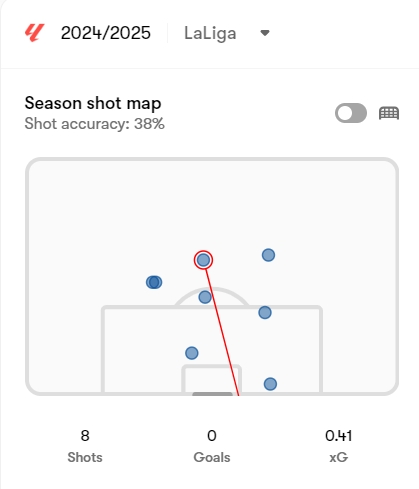This screenshot has height=489, width=419.
Task: Select the overlapping shot dots outside the box's left
Action: [154, 282]
